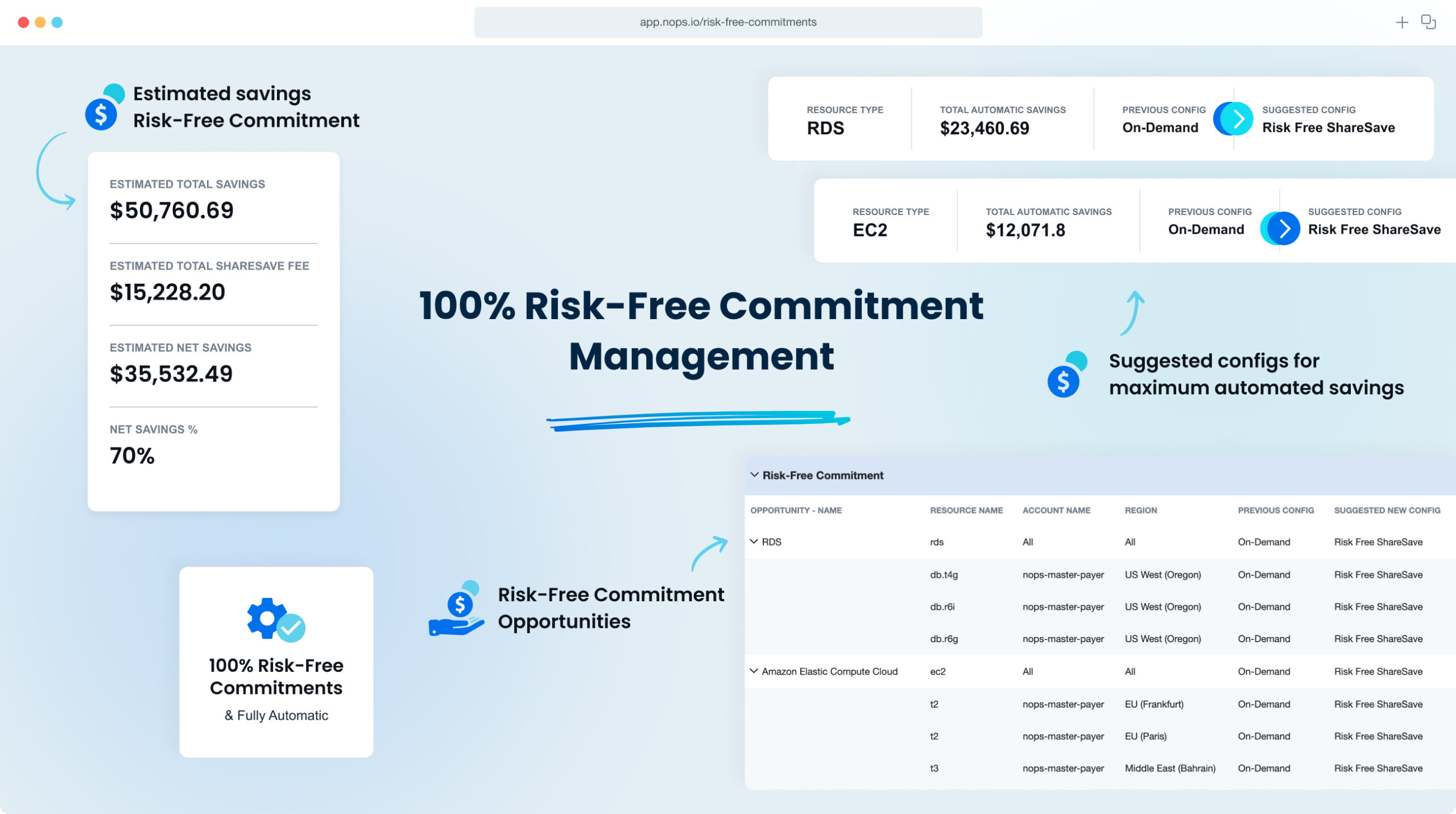Click the arrow icon in RDS card
Viewport: 1456px width, 814px height.
click(1233, 119)
